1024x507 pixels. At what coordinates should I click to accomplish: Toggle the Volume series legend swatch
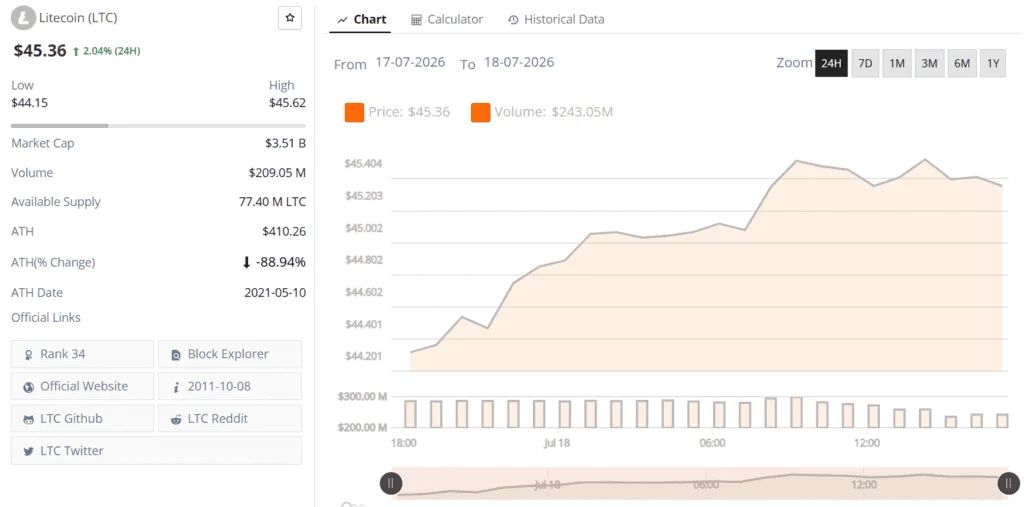(481, 112)
